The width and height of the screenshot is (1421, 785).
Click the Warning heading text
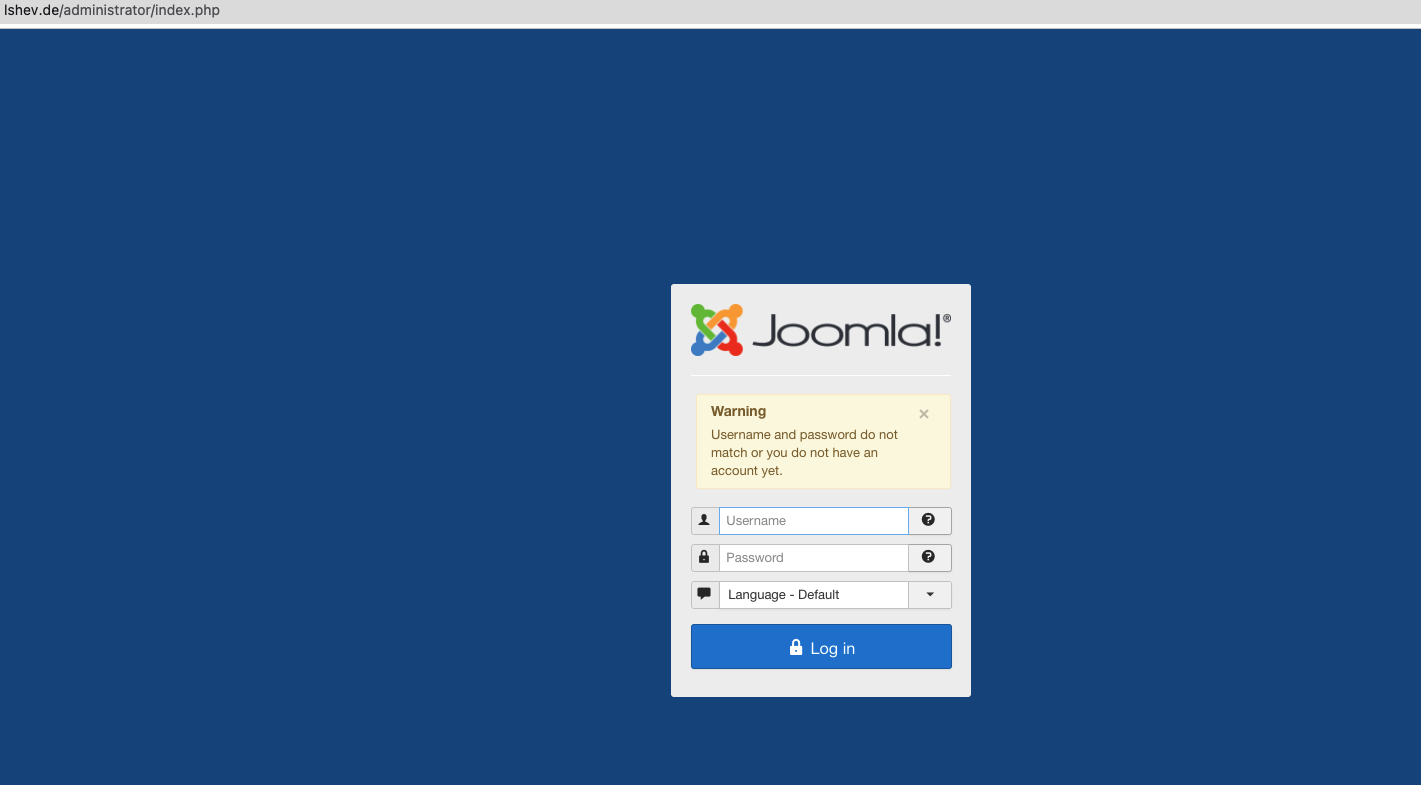(738, 411)
